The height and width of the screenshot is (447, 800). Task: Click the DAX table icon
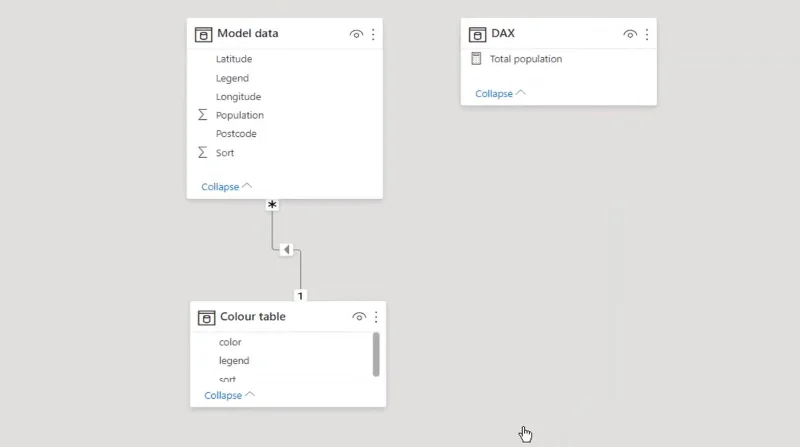477,34
